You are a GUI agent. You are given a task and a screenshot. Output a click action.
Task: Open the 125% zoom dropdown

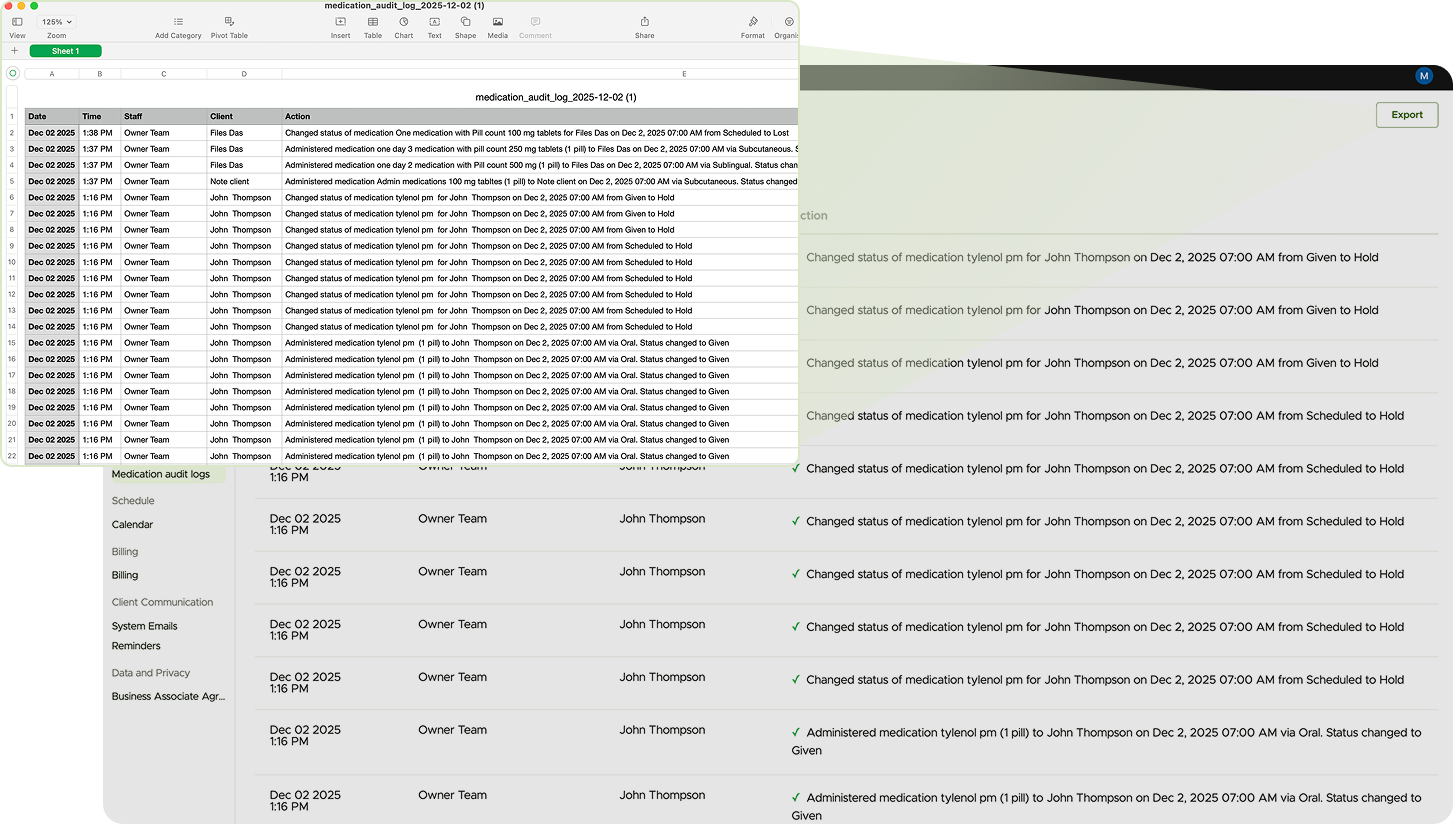pos(56,22)
